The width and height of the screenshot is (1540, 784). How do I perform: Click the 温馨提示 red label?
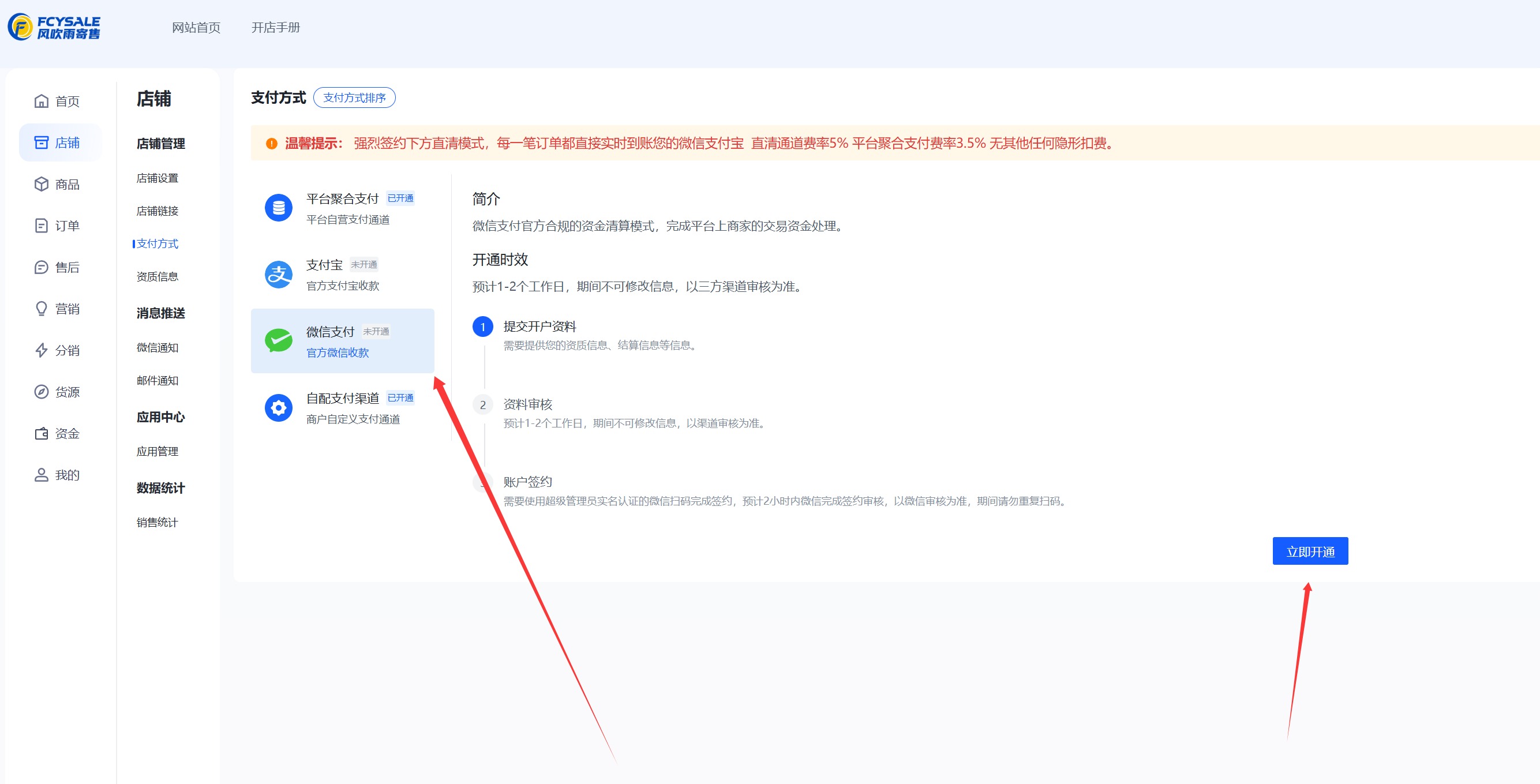(314, 144)
